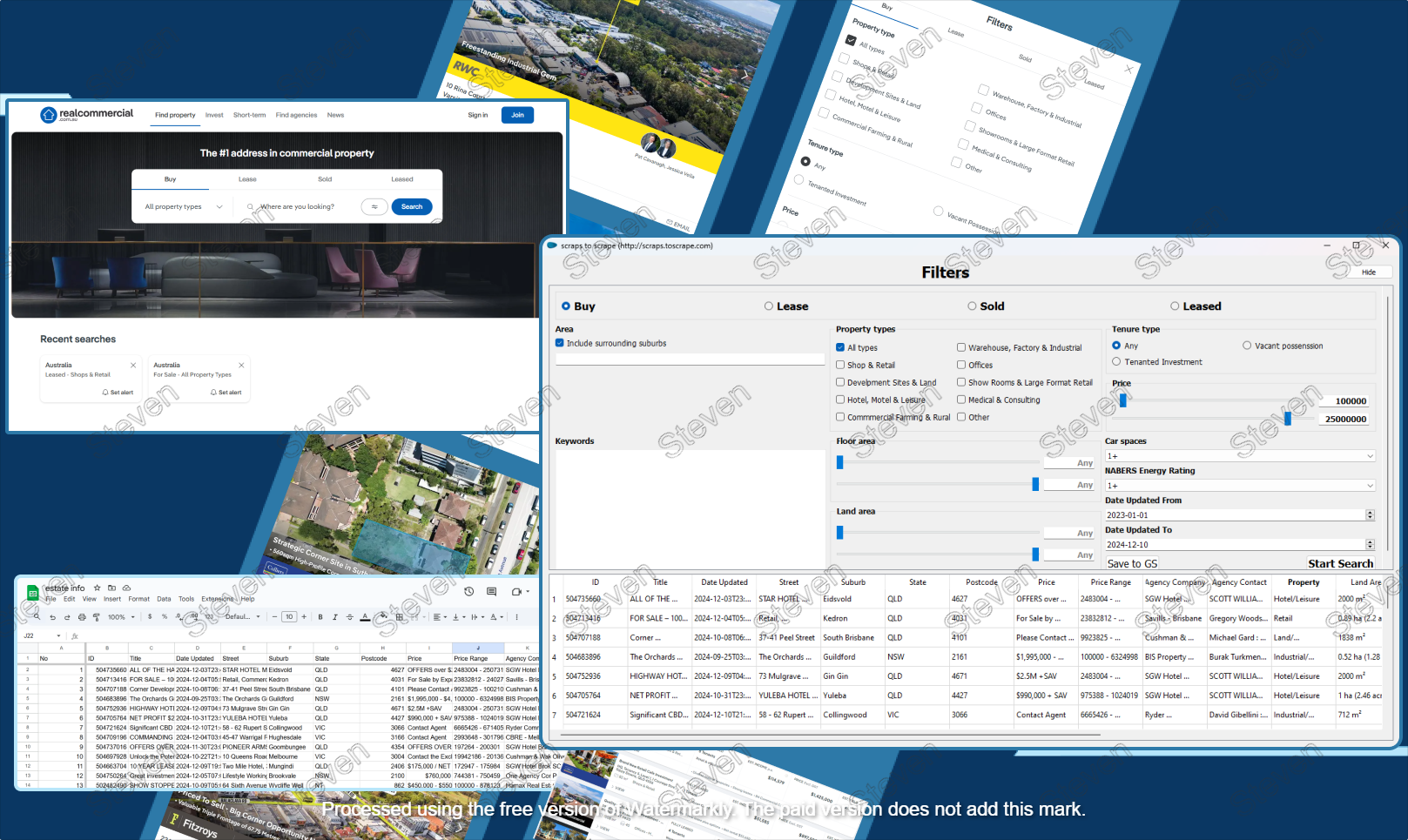Click the realcommercial logo
The image size is (1408, 840).
coord(86,114)
